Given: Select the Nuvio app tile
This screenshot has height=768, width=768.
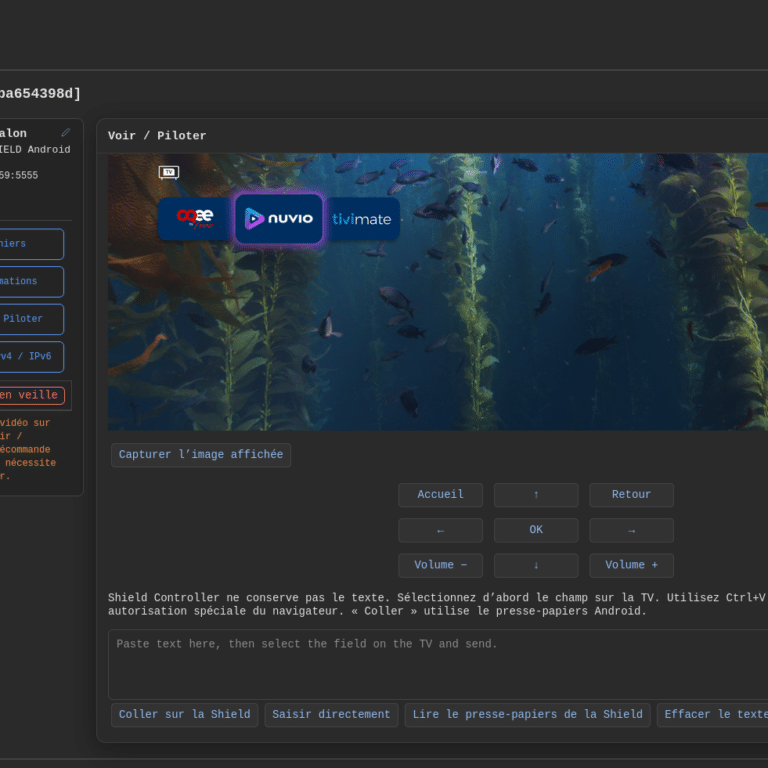Looking at the screenshot, I should coord(279,218).
